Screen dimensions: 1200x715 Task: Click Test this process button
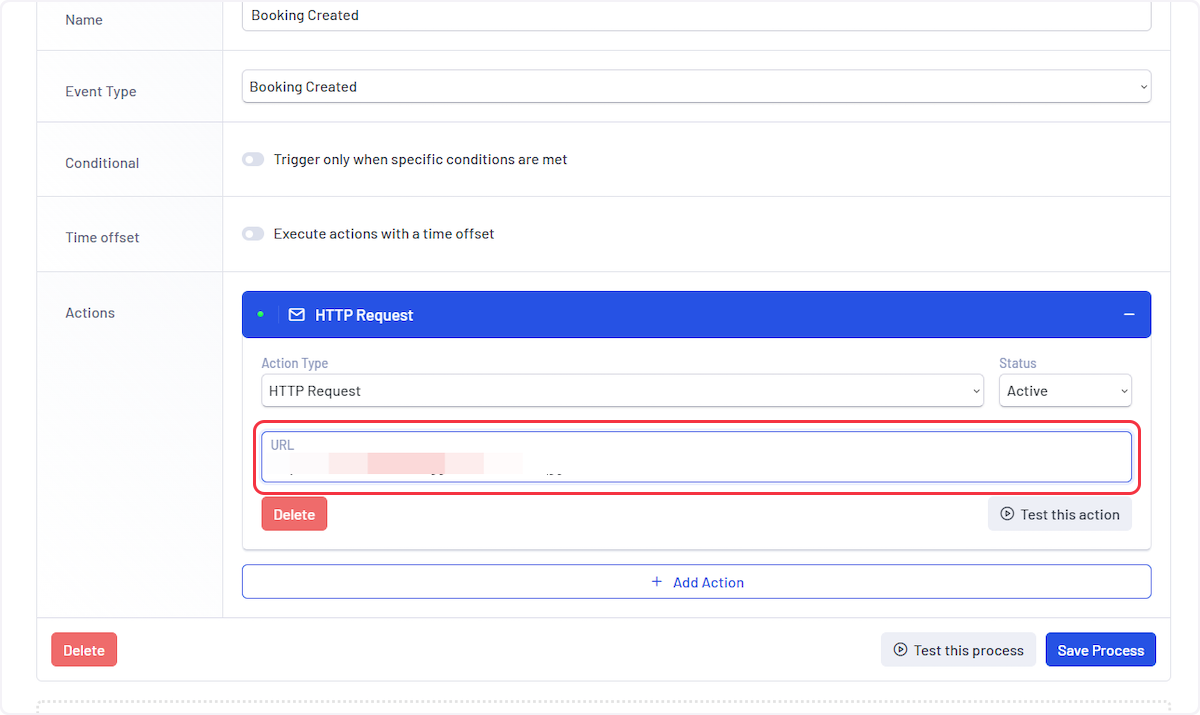click(958, 650)
